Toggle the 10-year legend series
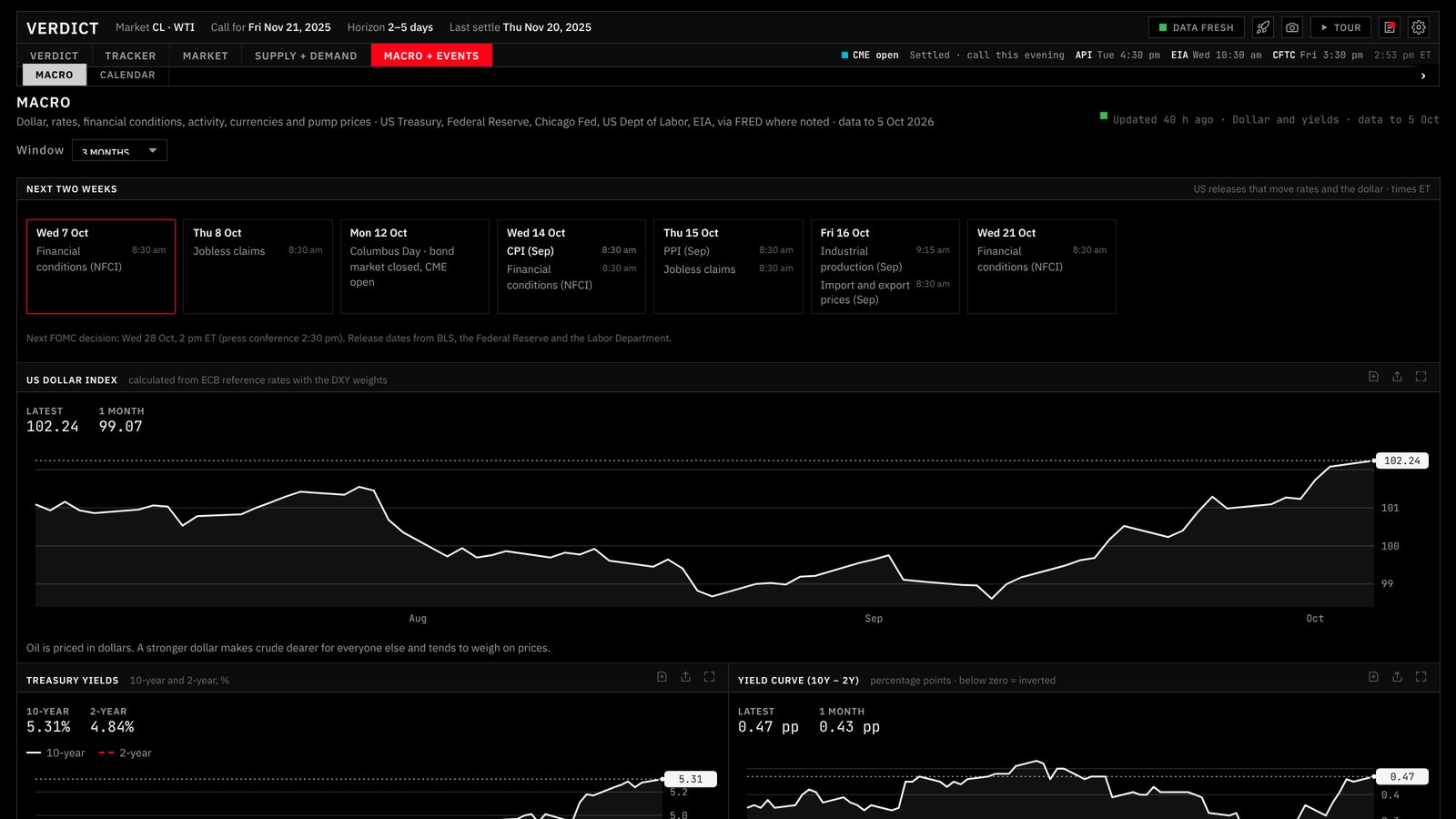 coord(56,753)
